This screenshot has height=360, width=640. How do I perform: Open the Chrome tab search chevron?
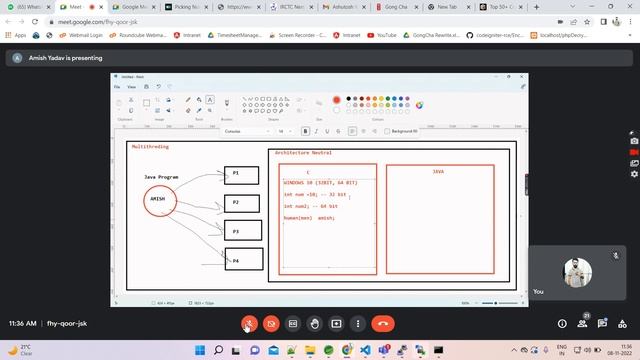coord(572,7)
